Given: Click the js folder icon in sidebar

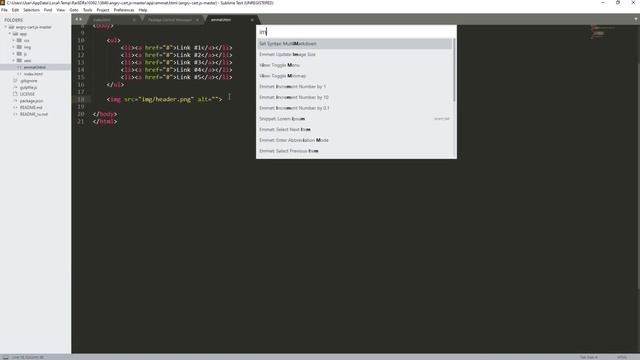Looking at the screenshot, I should [x=19, y=53].
